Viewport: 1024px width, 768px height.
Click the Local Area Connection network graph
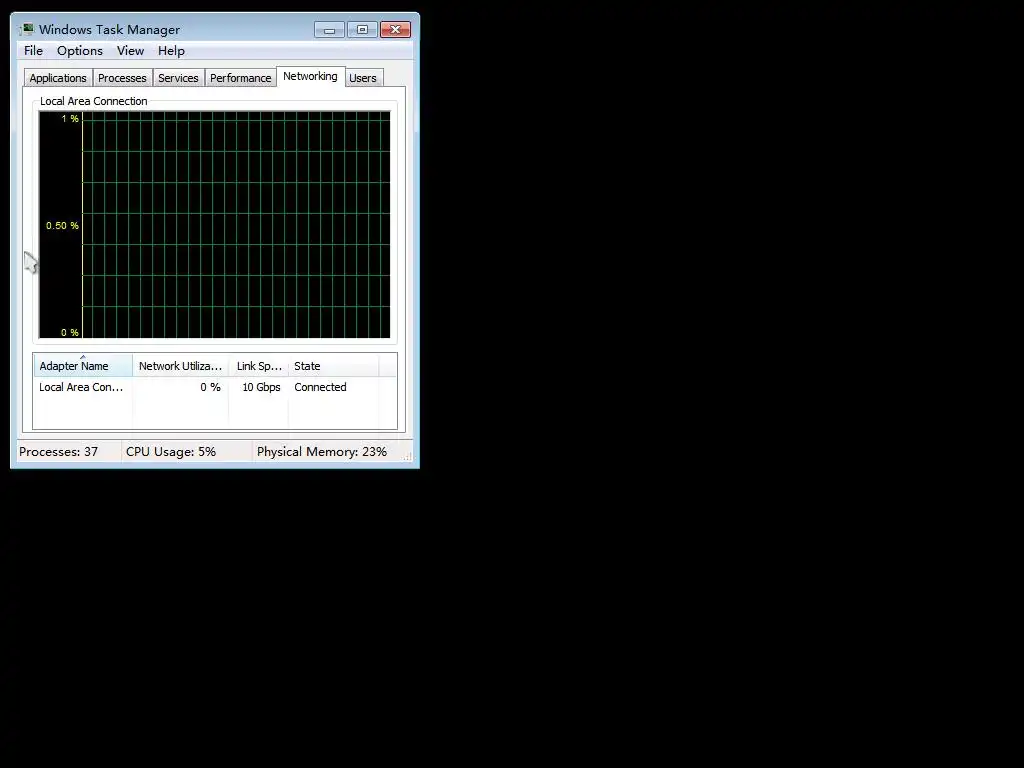(215, 225)
